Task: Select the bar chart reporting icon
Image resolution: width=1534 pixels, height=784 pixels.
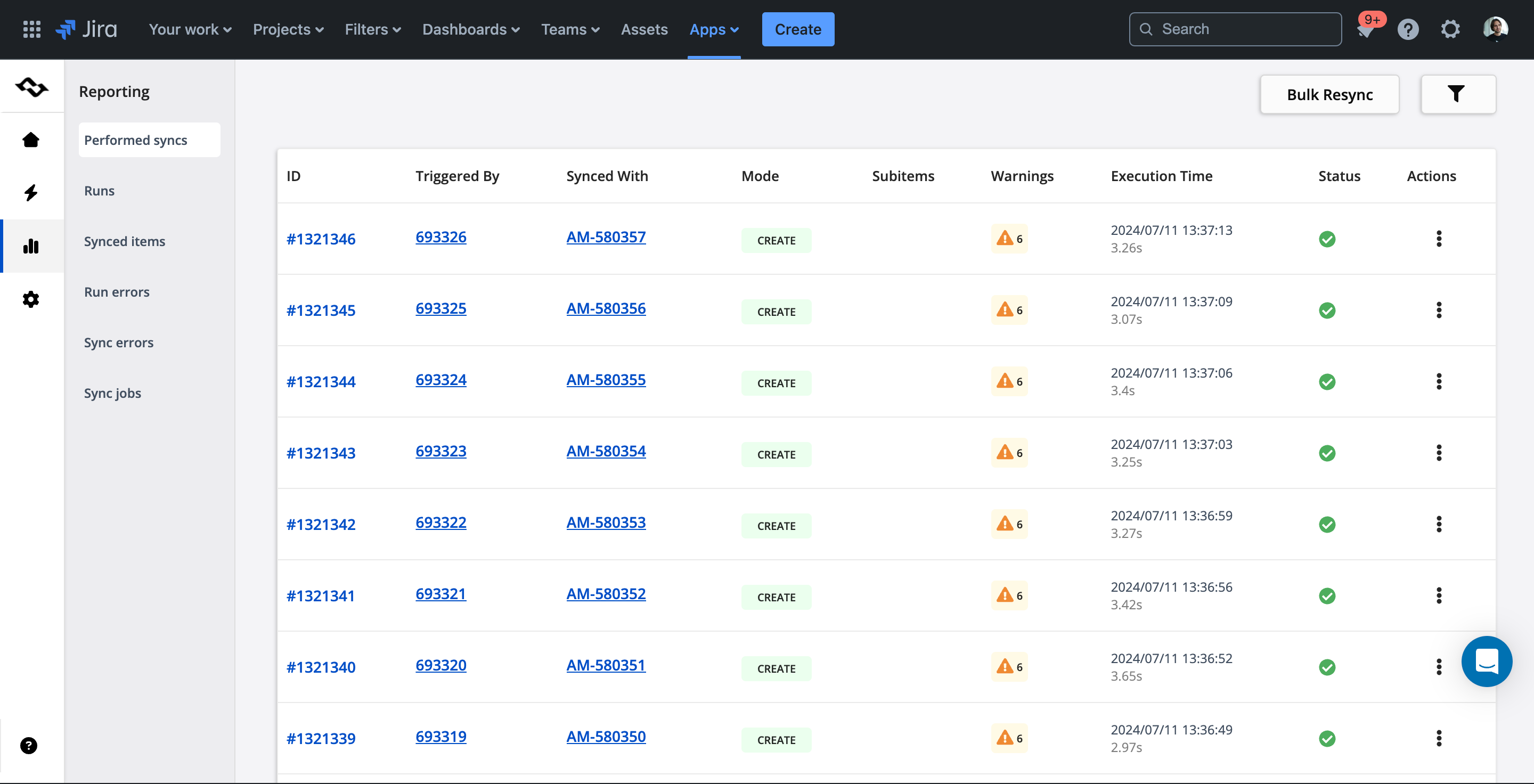Action: point(31,246)
